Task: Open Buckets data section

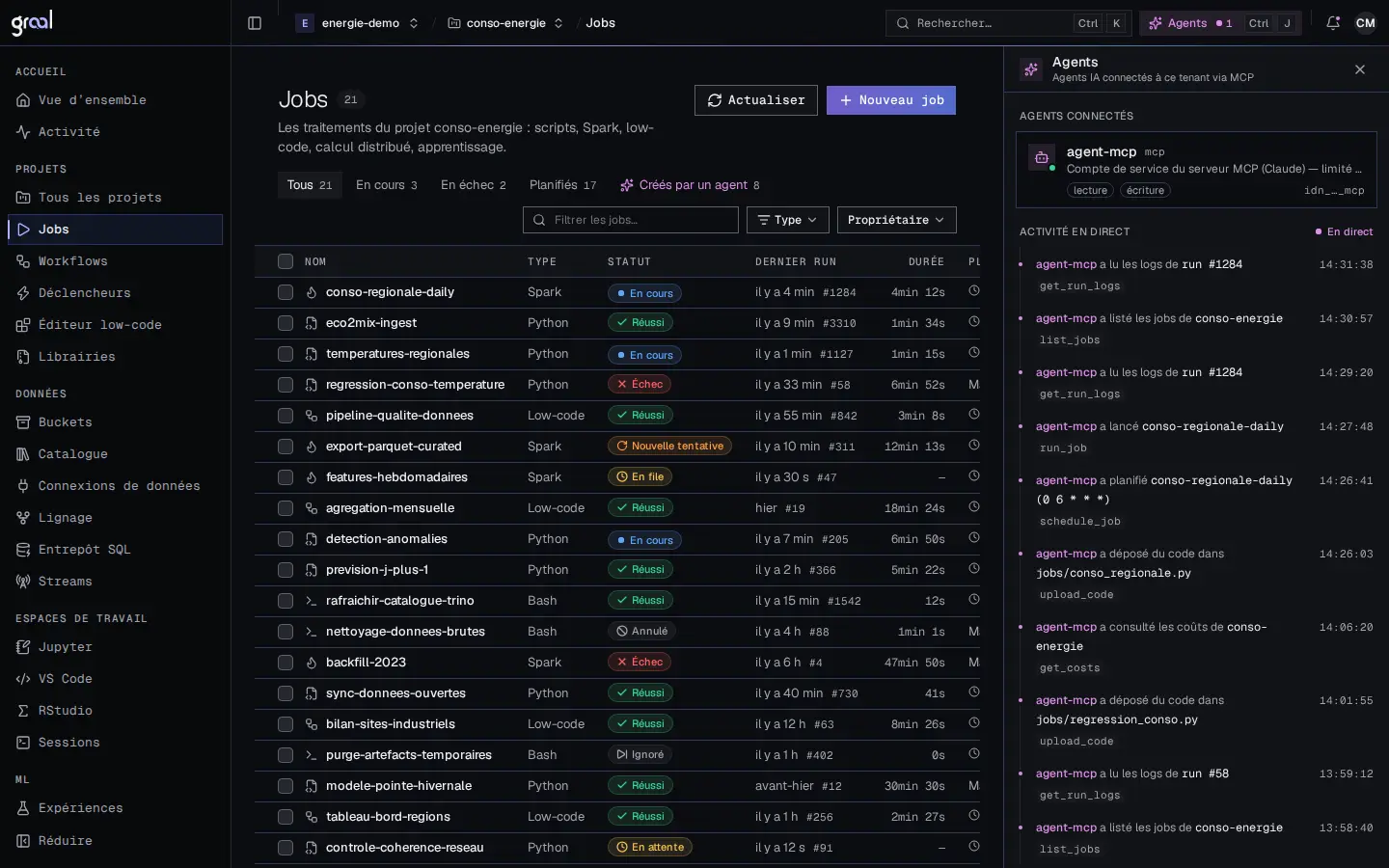Action: click(x=115, y=422)
